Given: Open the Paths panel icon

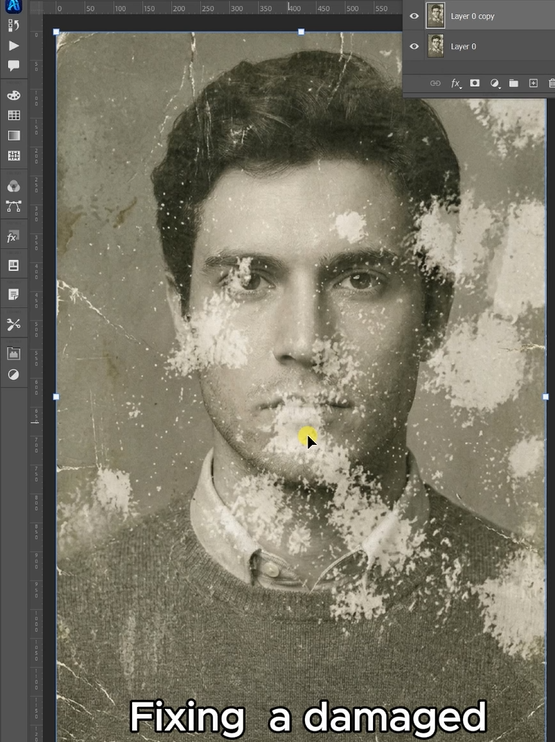Looking at the screenshot, I should 14,206.
